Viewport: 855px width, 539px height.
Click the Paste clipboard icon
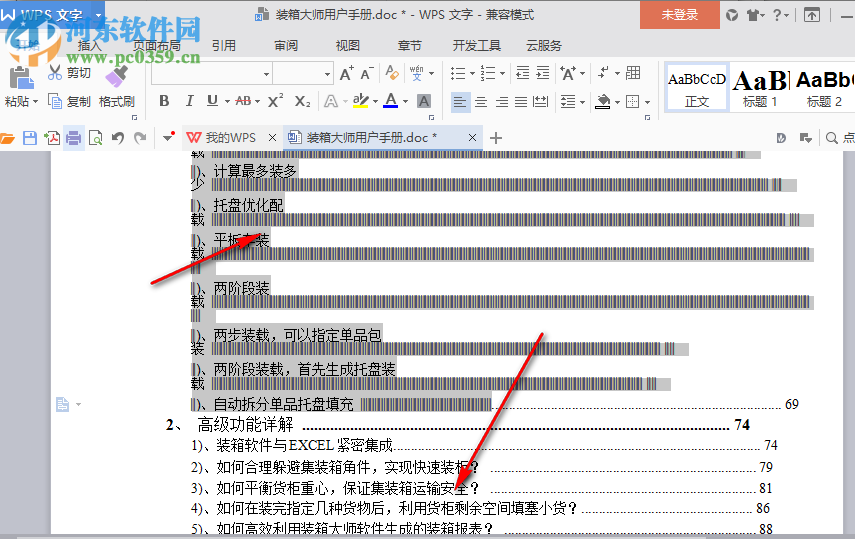21,78
